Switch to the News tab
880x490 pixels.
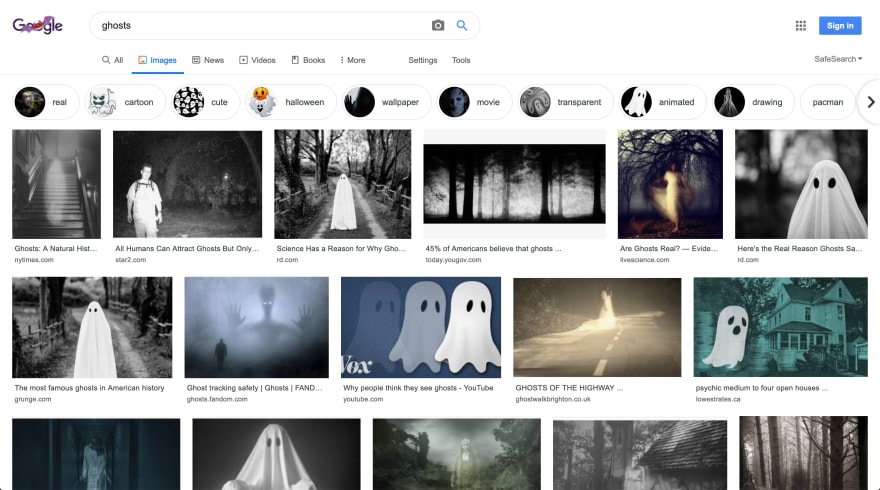(208, 60)
